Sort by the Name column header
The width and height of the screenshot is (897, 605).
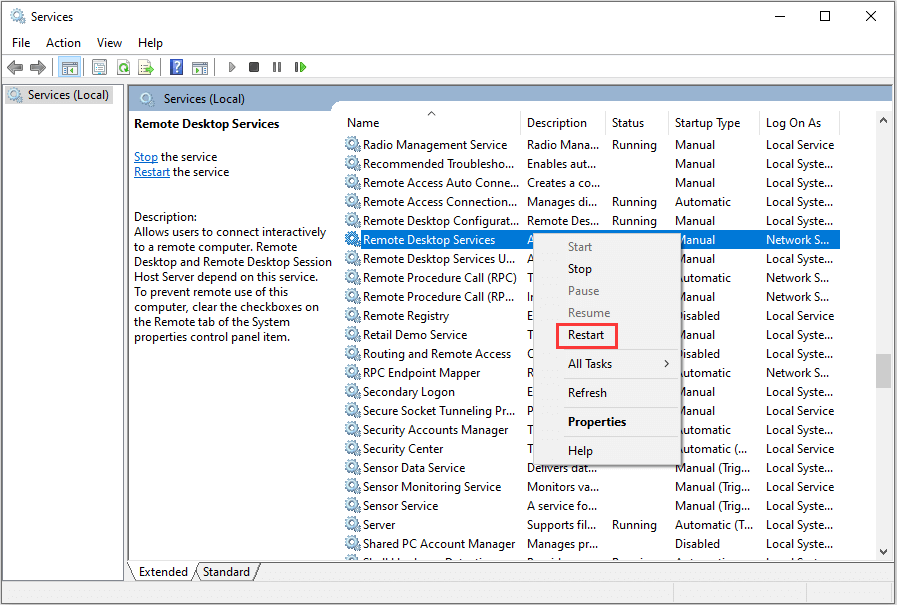pyautogui.click(x=431, y=123)
